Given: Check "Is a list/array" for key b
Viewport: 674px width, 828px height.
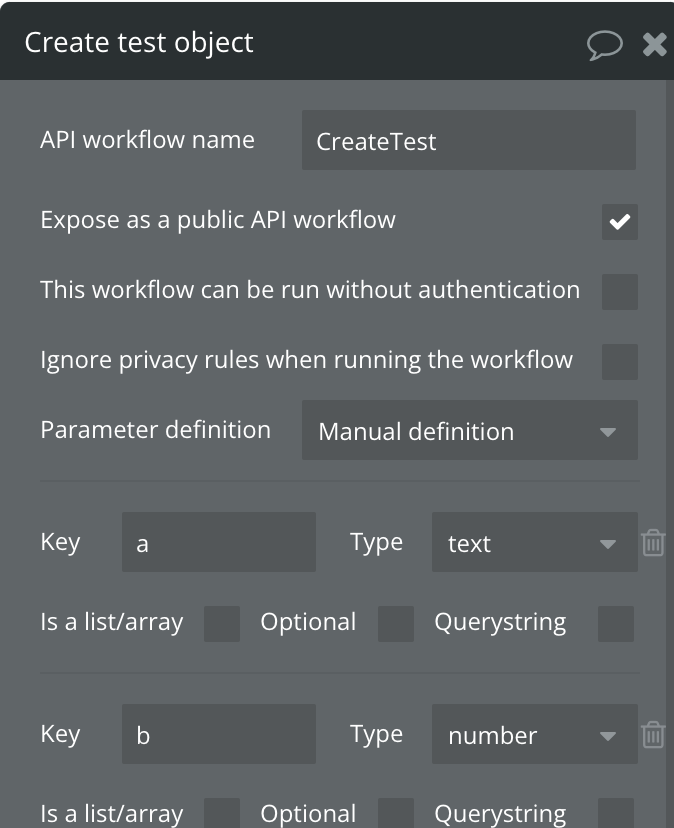Looking at the screenshot, I should point(220,813).
